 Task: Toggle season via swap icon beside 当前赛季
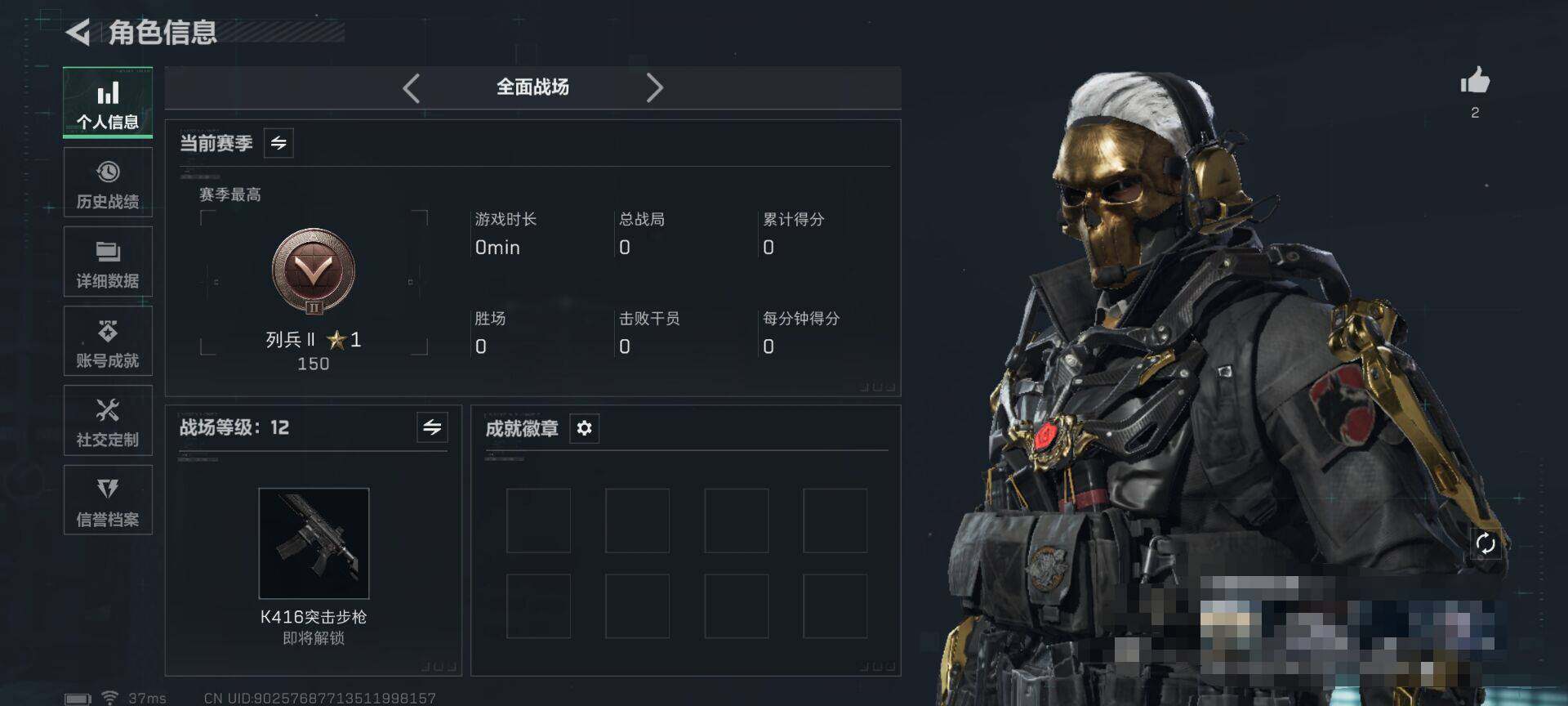pyautogui.click(x=278, y=144)
